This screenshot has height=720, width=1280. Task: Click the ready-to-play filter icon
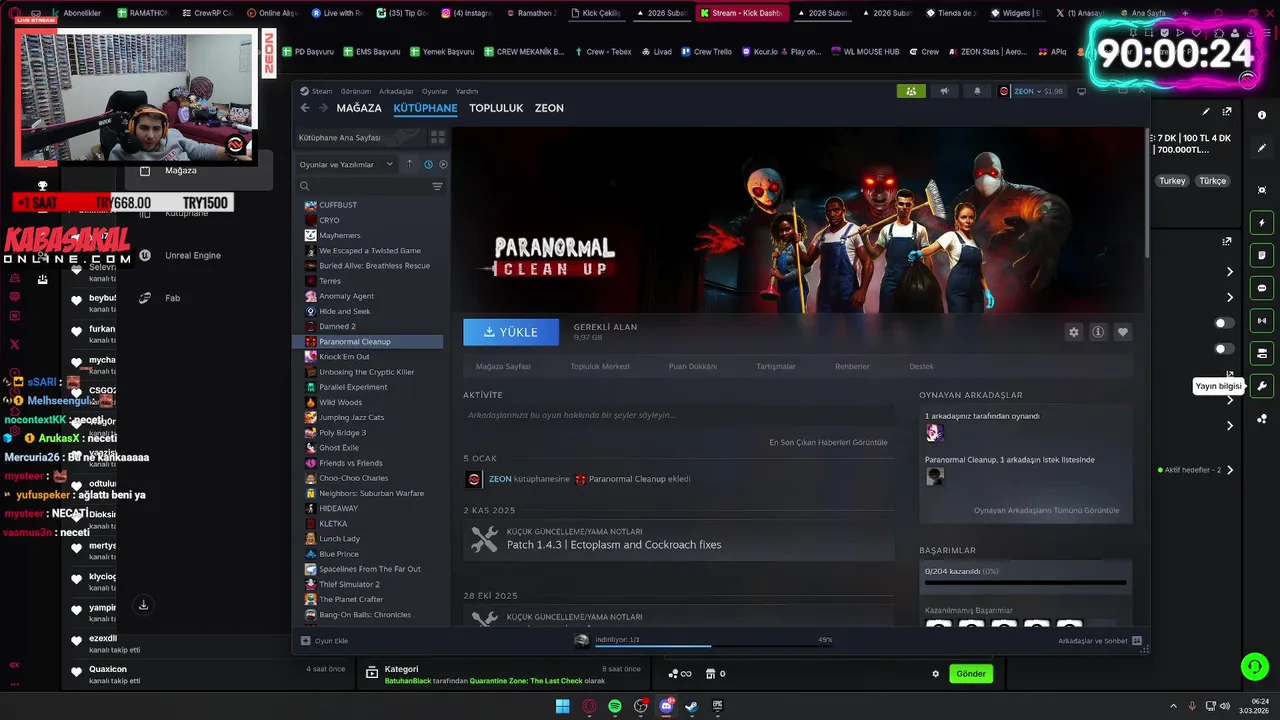click(x=443, y=164)
